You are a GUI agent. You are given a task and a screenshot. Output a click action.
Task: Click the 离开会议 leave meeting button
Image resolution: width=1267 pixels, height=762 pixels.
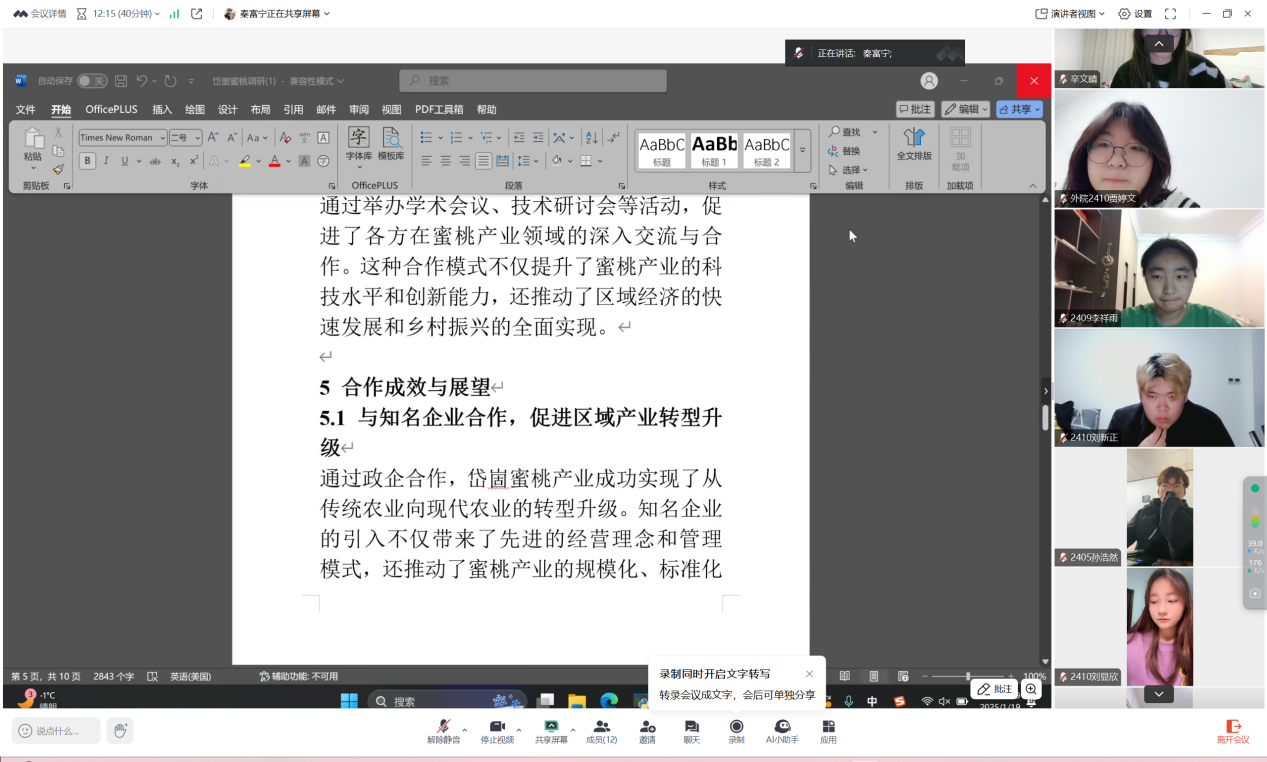(x=1233, y=731)
